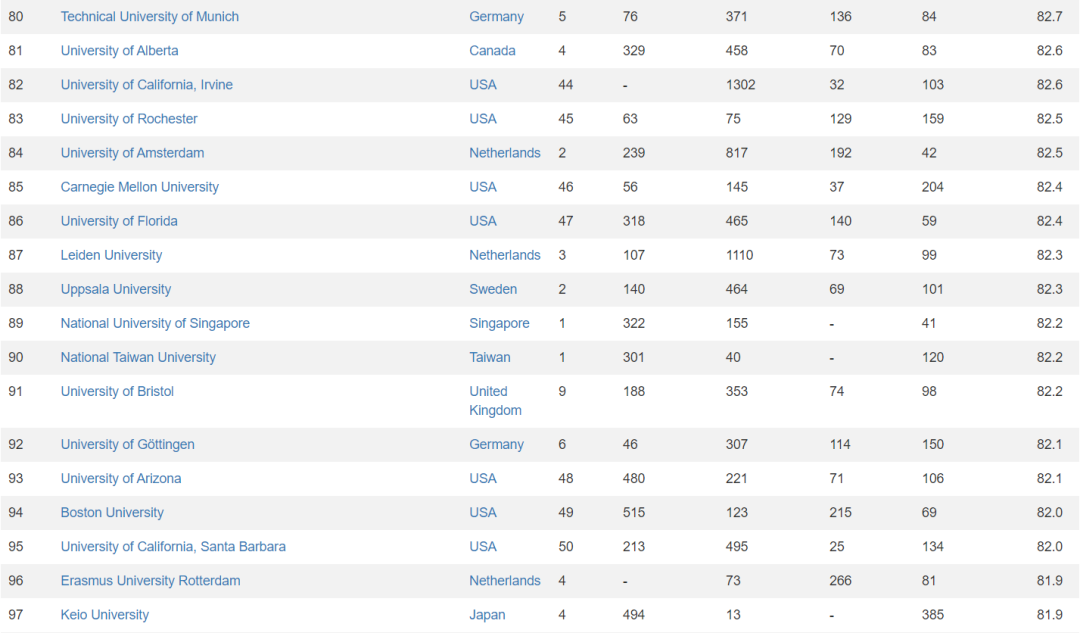
Task: Open the Leiden University page
Action: pyautogui.click(x=111, y=255)
